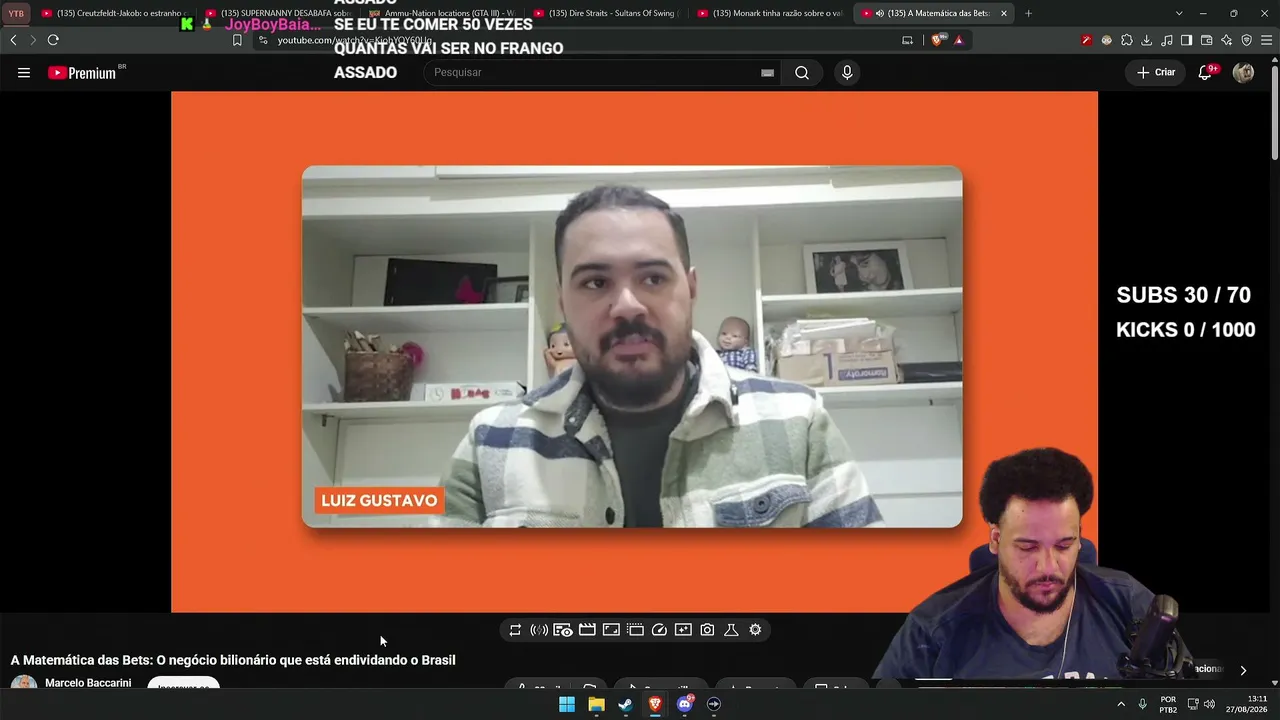Take a video screenshot with camera button
The height and width of the screenshot is (720, 1280).
(707, 630)
